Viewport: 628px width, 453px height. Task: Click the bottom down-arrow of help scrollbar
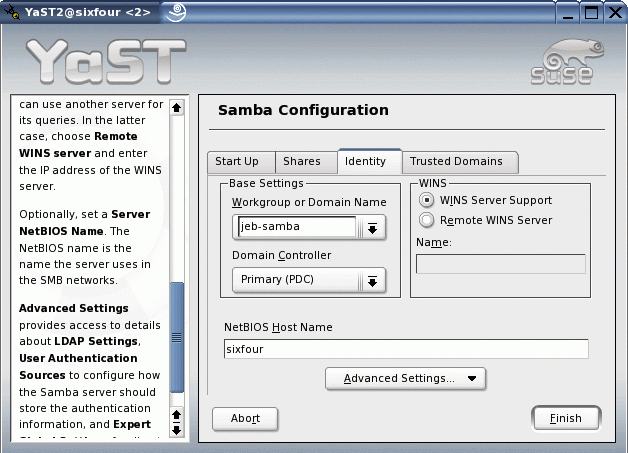177,430
